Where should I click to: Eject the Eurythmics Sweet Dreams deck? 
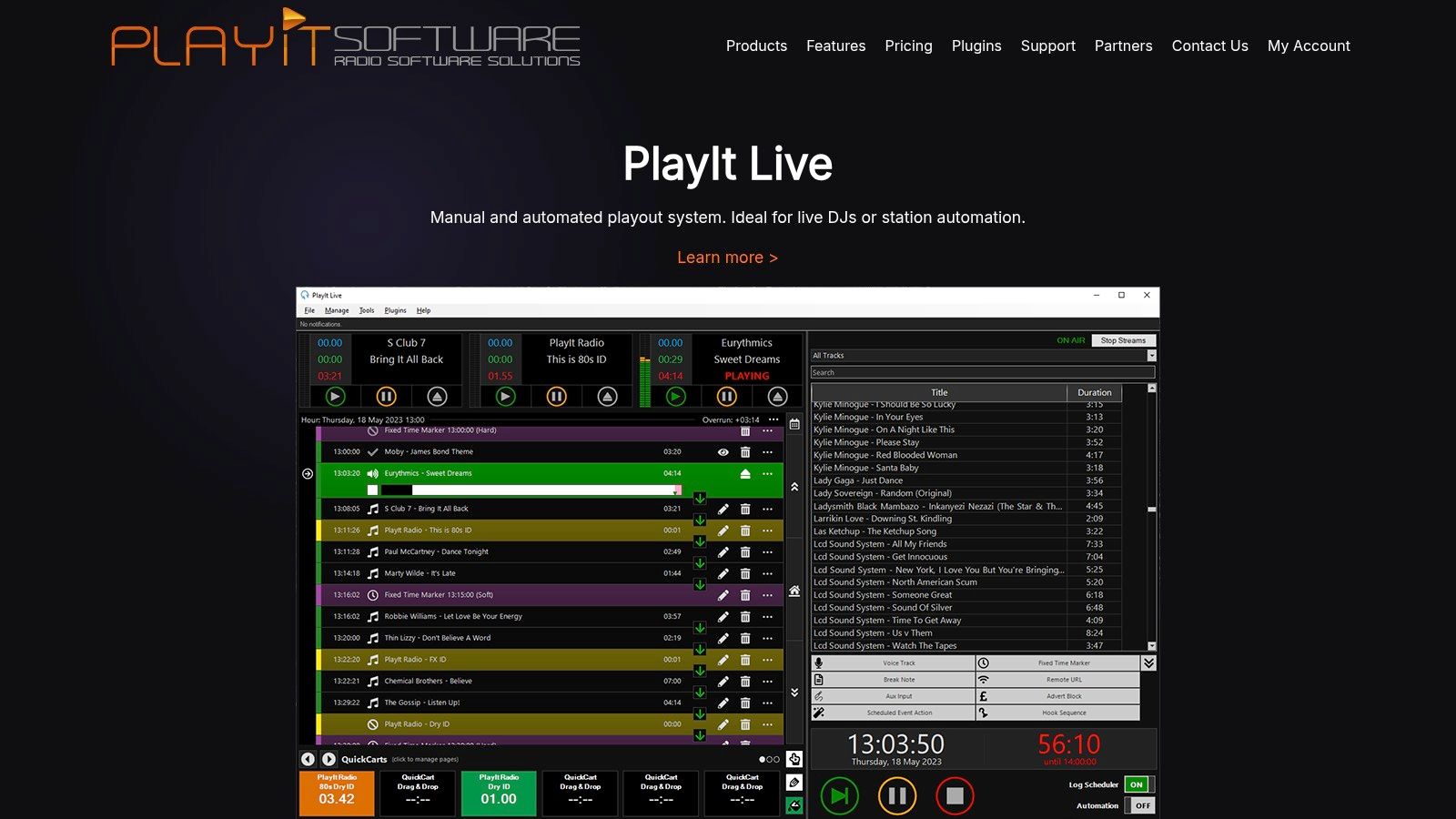click(777, 397)
